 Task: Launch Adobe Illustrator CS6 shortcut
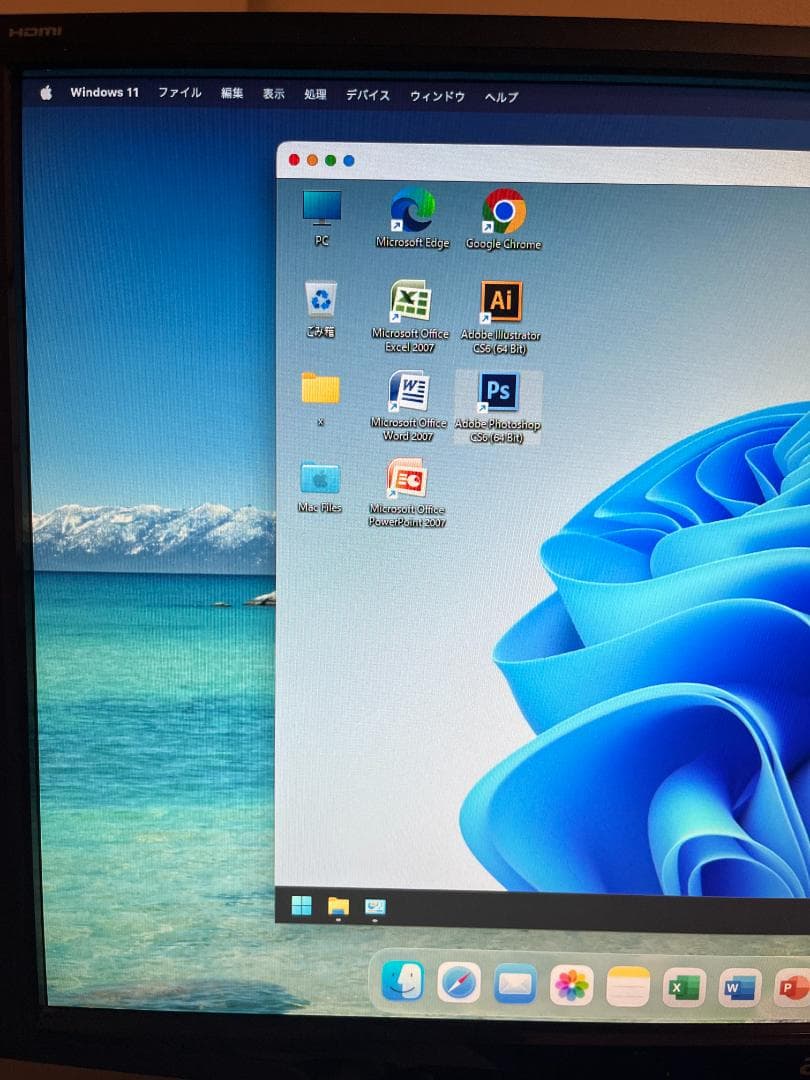coord(501,301)
